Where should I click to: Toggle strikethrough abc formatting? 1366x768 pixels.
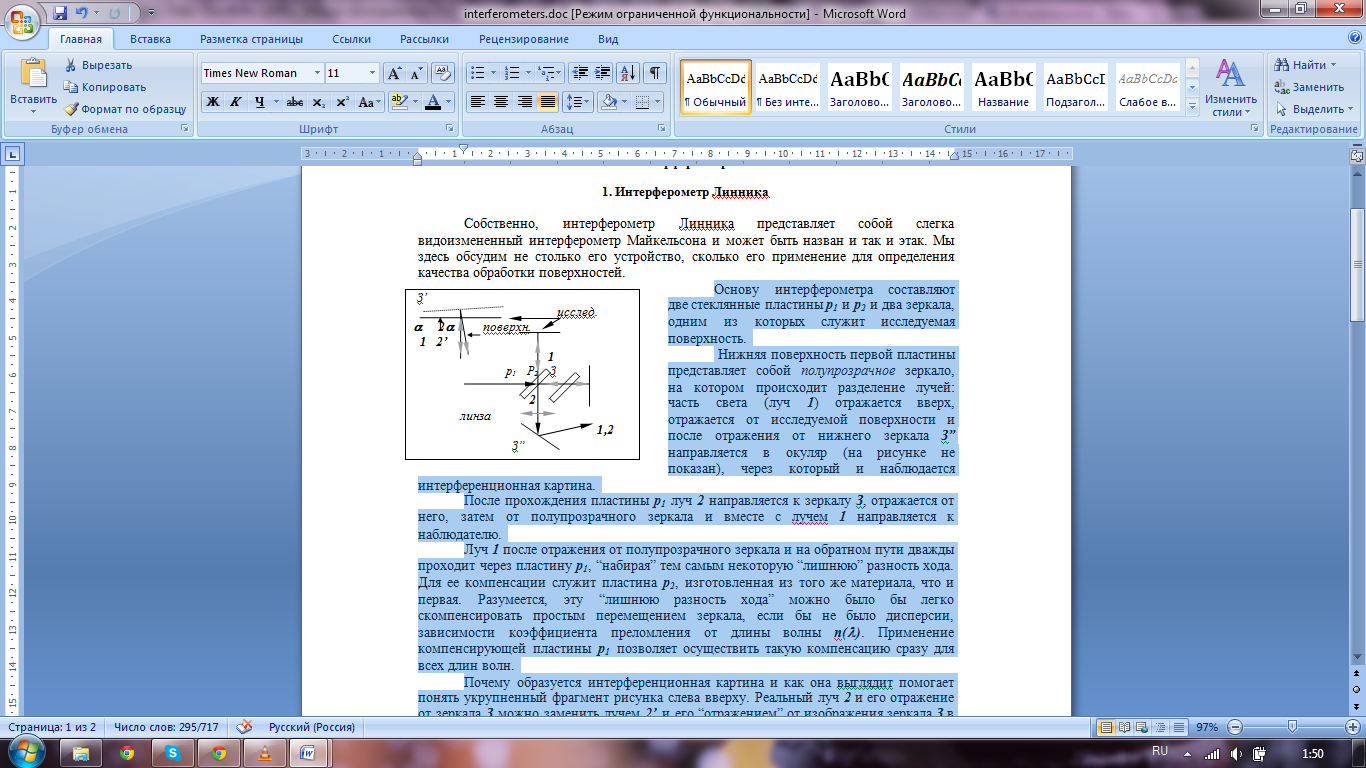pyautogui.click(x=295, y=102)
